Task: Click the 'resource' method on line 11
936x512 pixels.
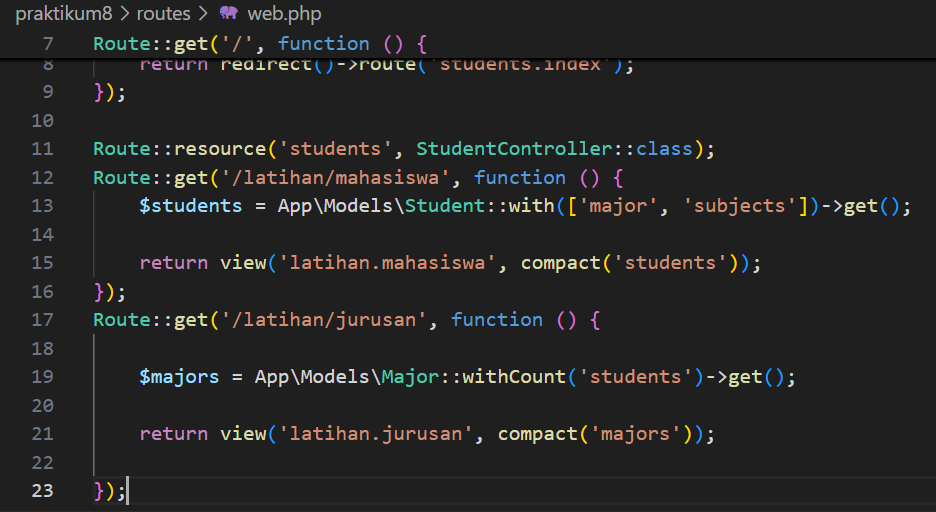Action: click(220, 149)
